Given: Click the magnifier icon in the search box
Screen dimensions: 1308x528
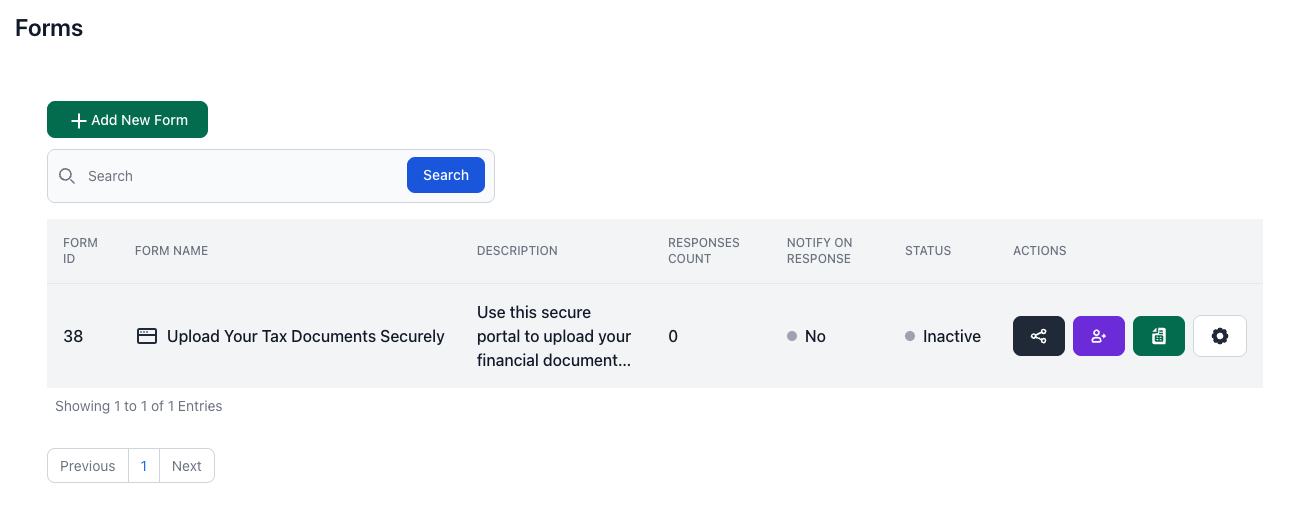Looking at the screenshot, I should 67,176.
